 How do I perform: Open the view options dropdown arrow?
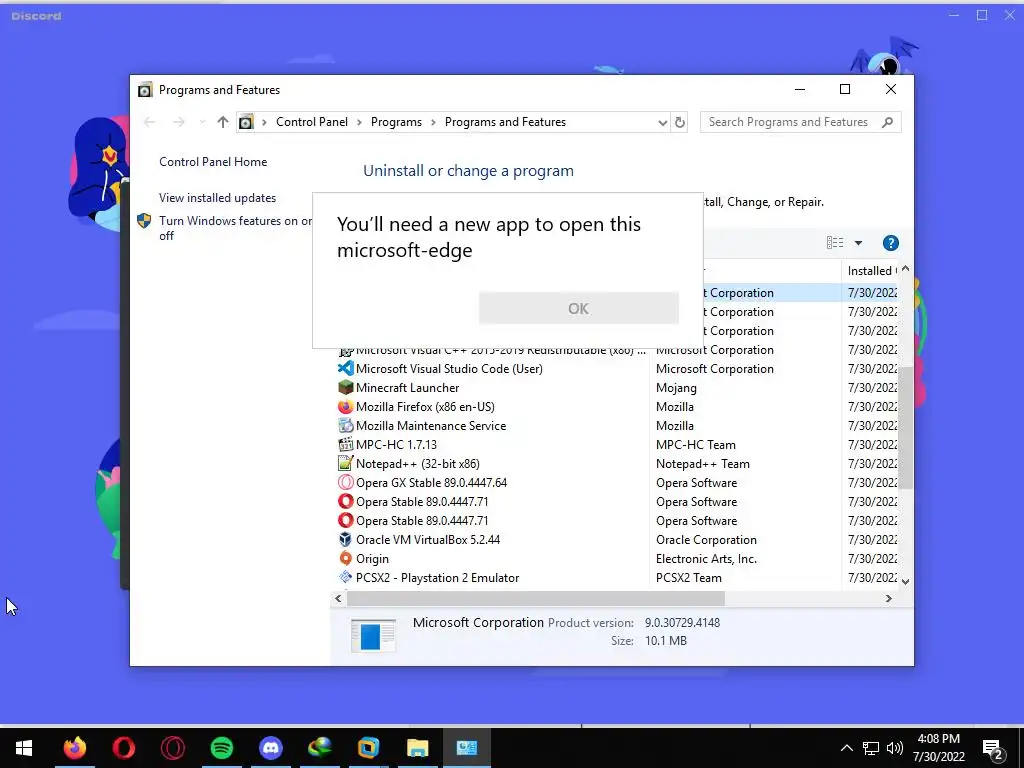(858, 243)
